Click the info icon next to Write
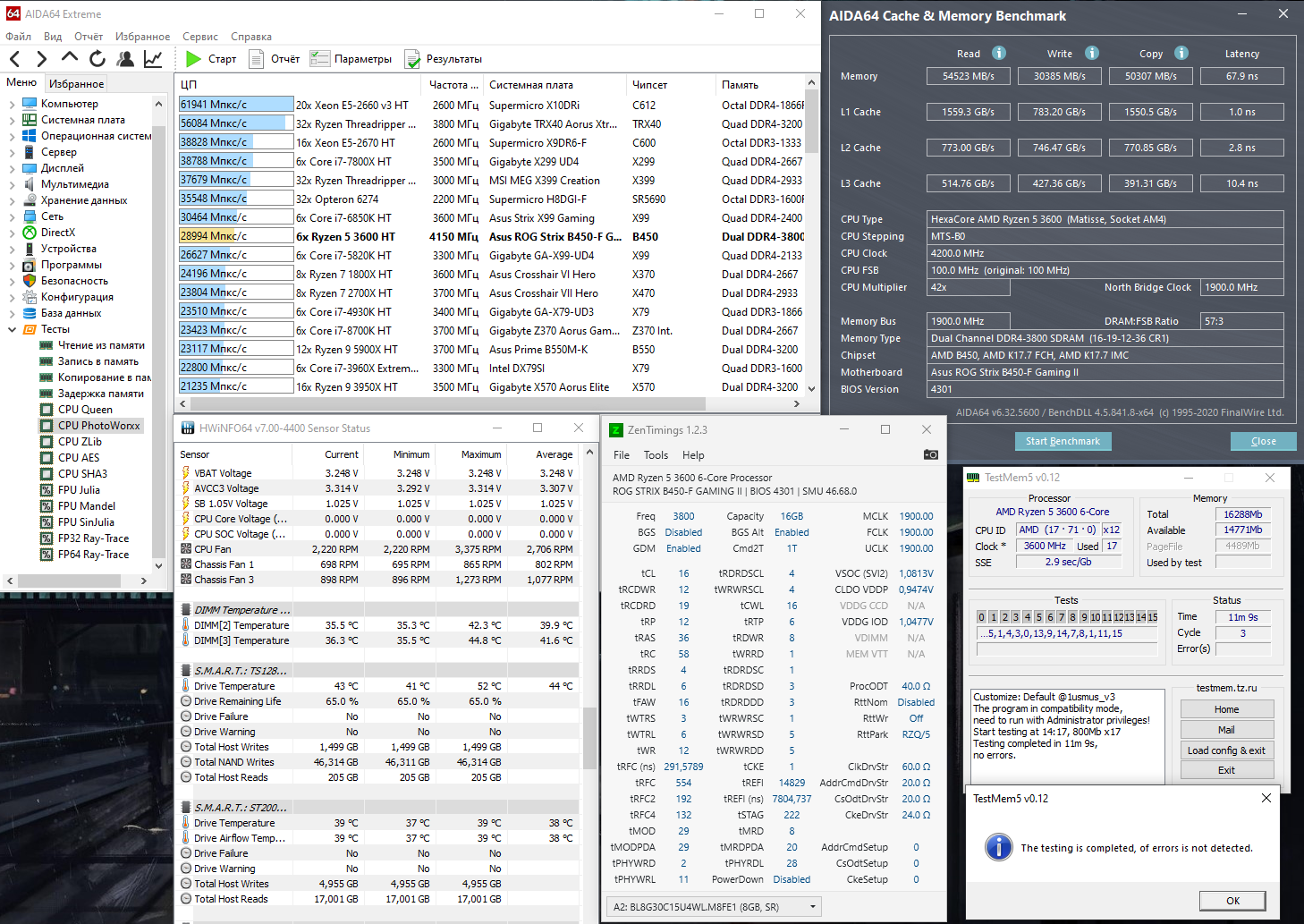1304x924 pixels. point(1092,53)
